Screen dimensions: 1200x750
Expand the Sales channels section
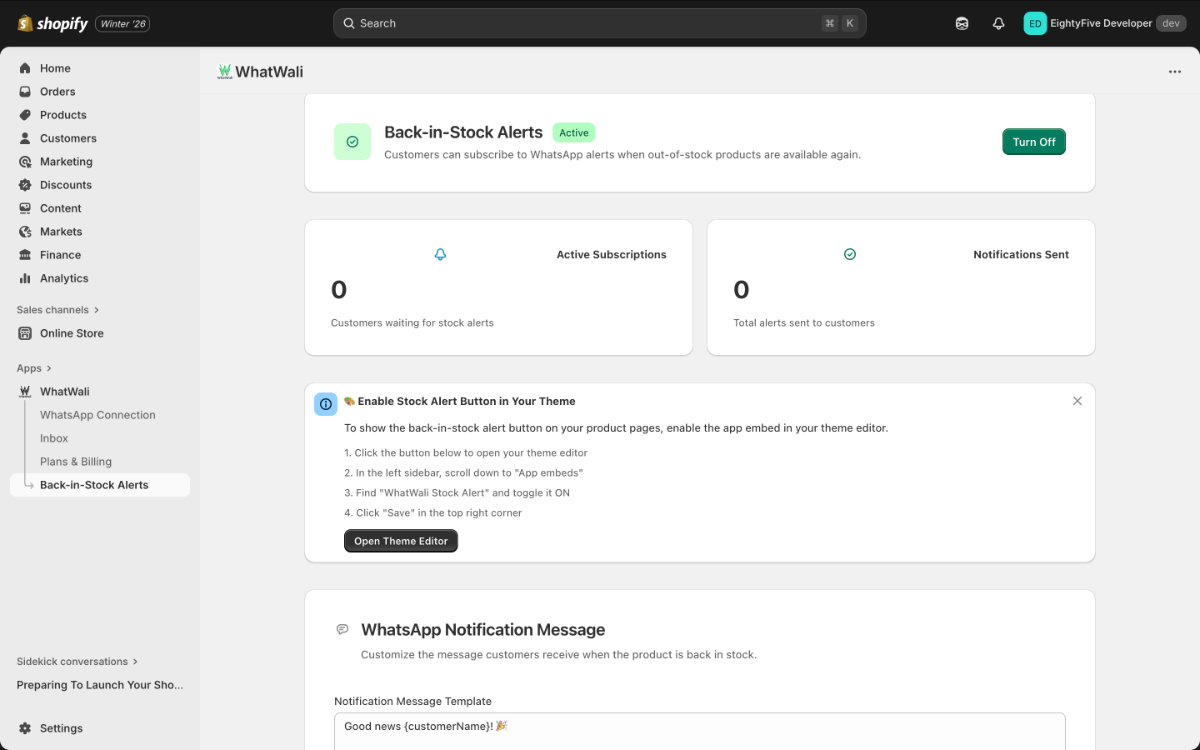[x=57, y=309]
